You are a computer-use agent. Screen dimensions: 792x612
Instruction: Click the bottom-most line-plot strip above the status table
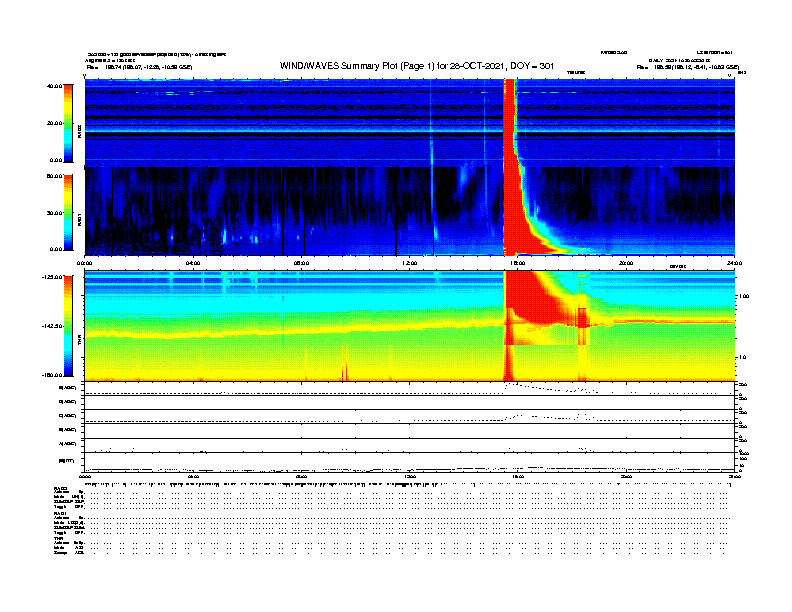409,462
